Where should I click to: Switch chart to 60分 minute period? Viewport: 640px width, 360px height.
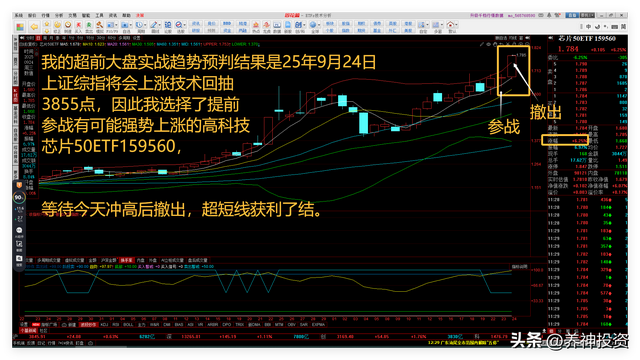click(x=110, y=38)
